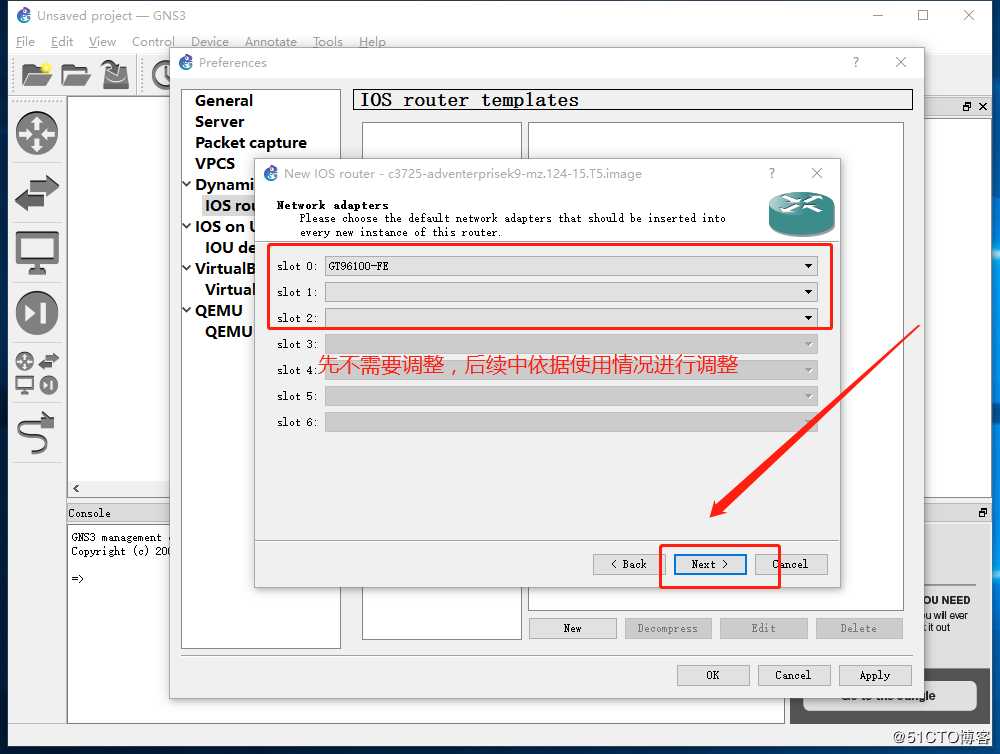This screenshot has width=1000, height=754.
Task: Go Back in router wizard
Action: click(629, 565)
